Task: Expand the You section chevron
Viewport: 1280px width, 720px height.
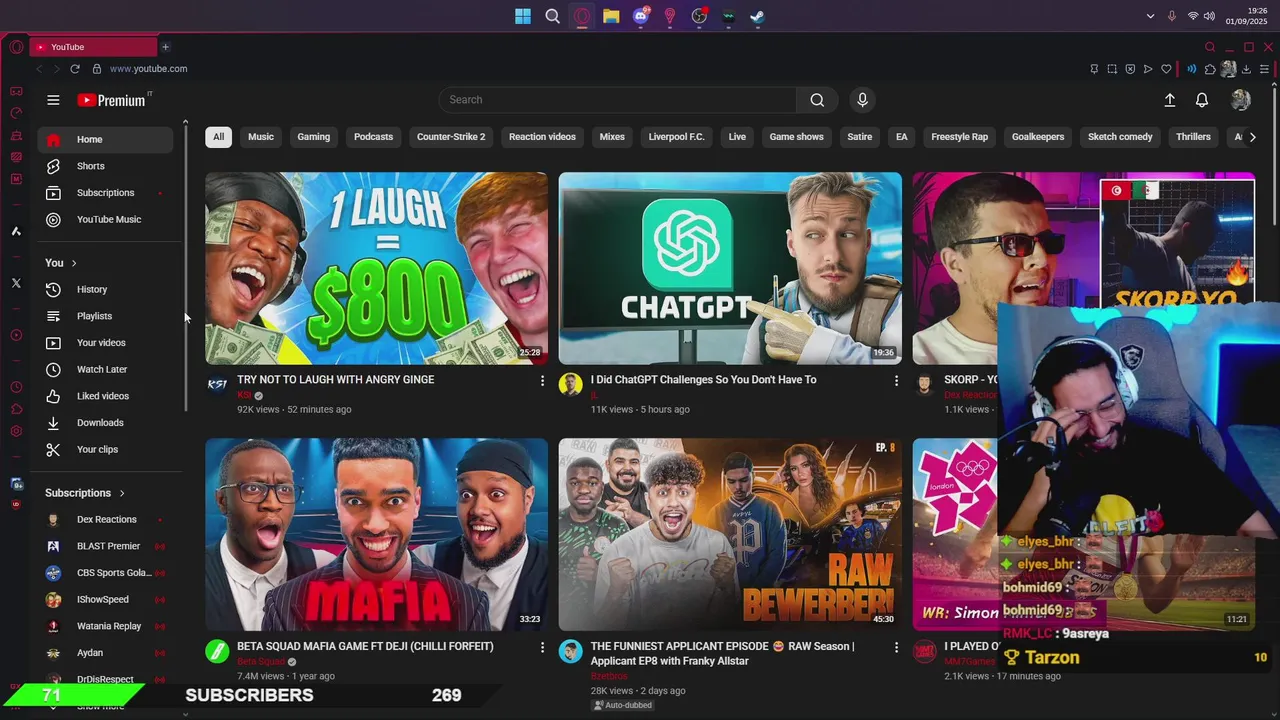Action: 73,263
